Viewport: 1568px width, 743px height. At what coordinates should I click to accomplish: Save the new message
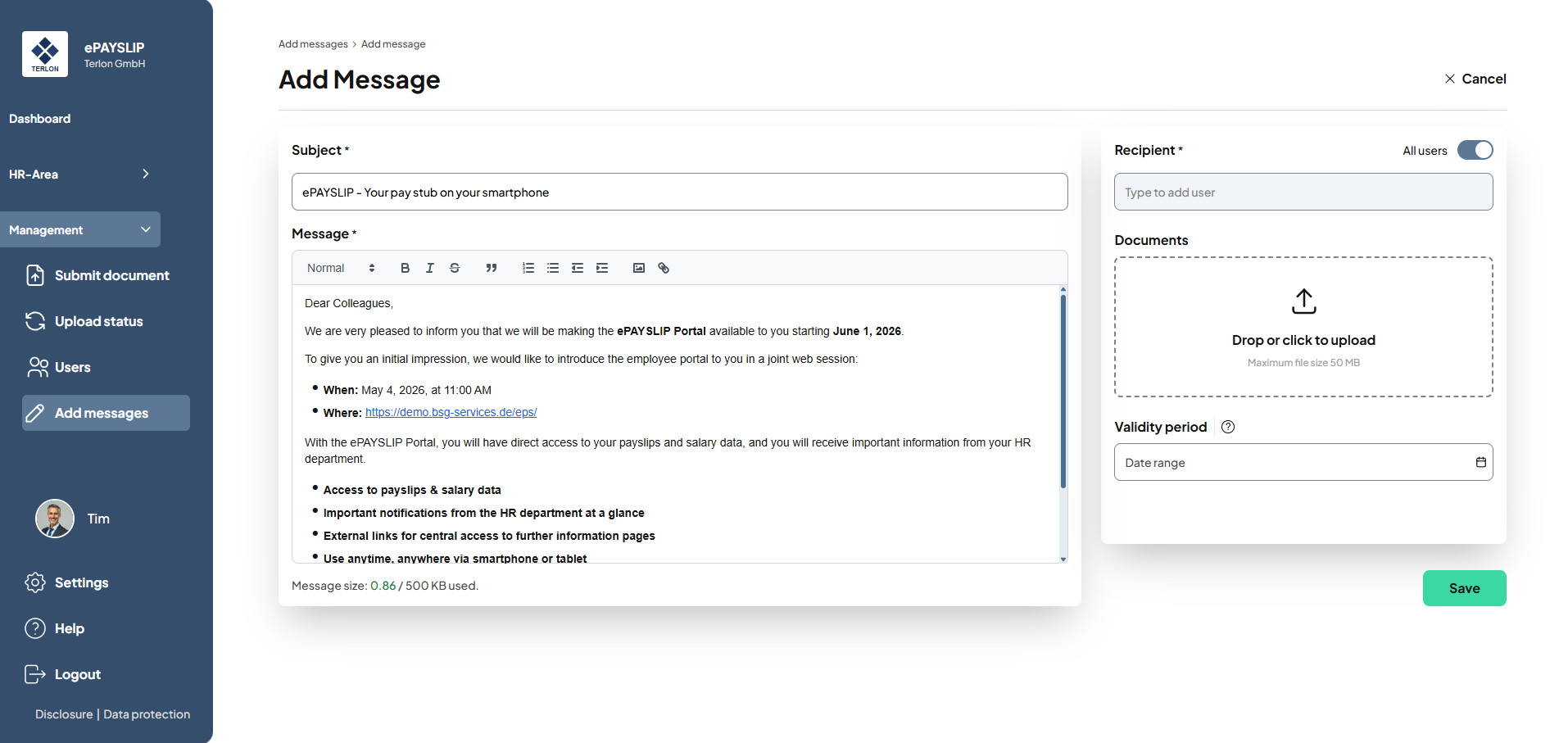click(x=1464, y=588)
